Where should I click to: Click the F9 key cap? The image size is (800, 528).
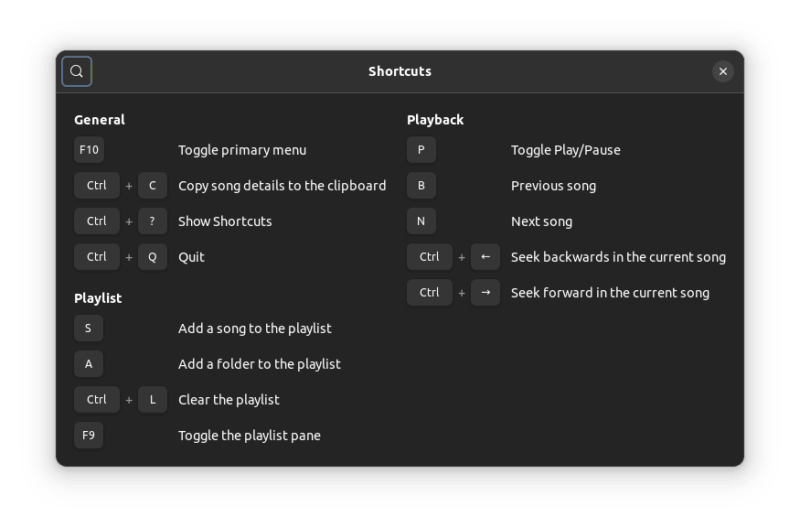(x=89, y=435)
